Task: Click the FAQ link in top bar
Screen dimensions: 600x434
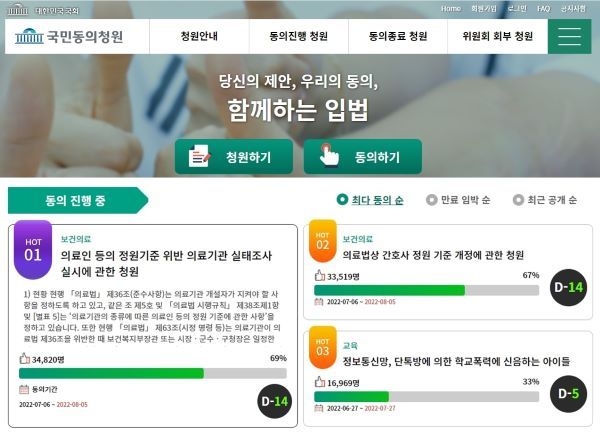Action: [543, 9]
